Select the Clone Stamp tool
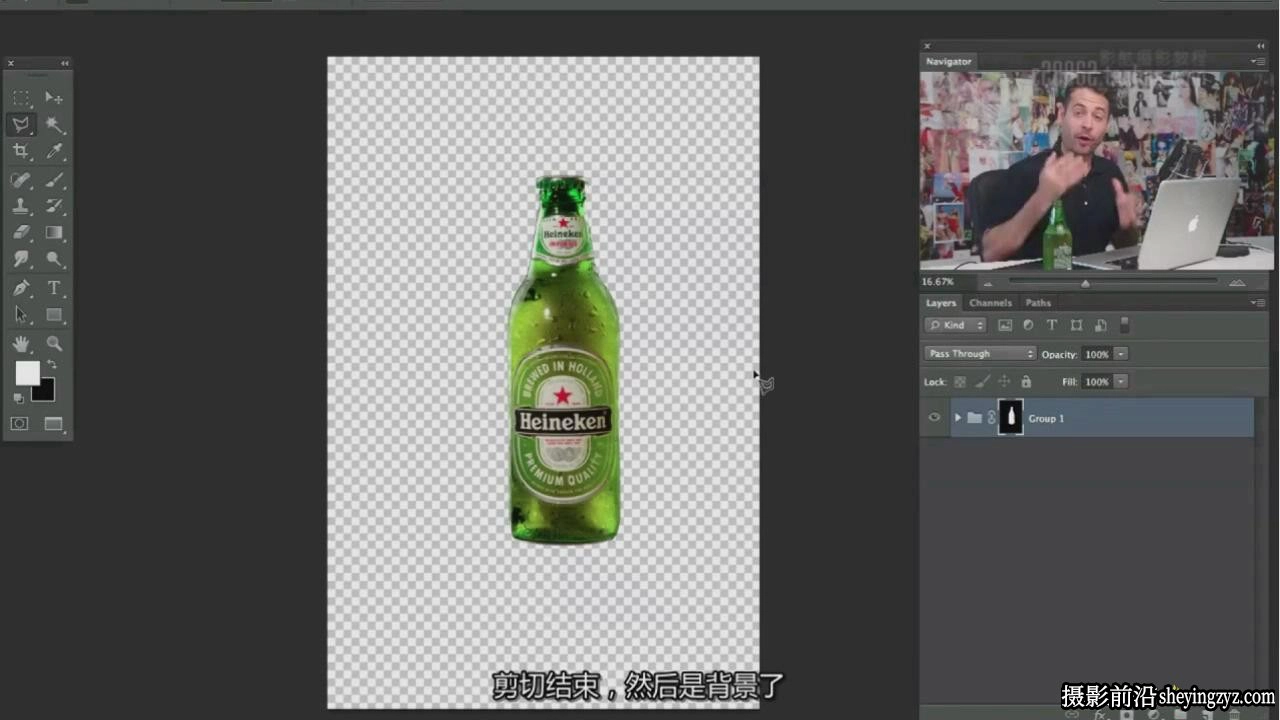The image size is (1280, 720). [x=21, y=206]
